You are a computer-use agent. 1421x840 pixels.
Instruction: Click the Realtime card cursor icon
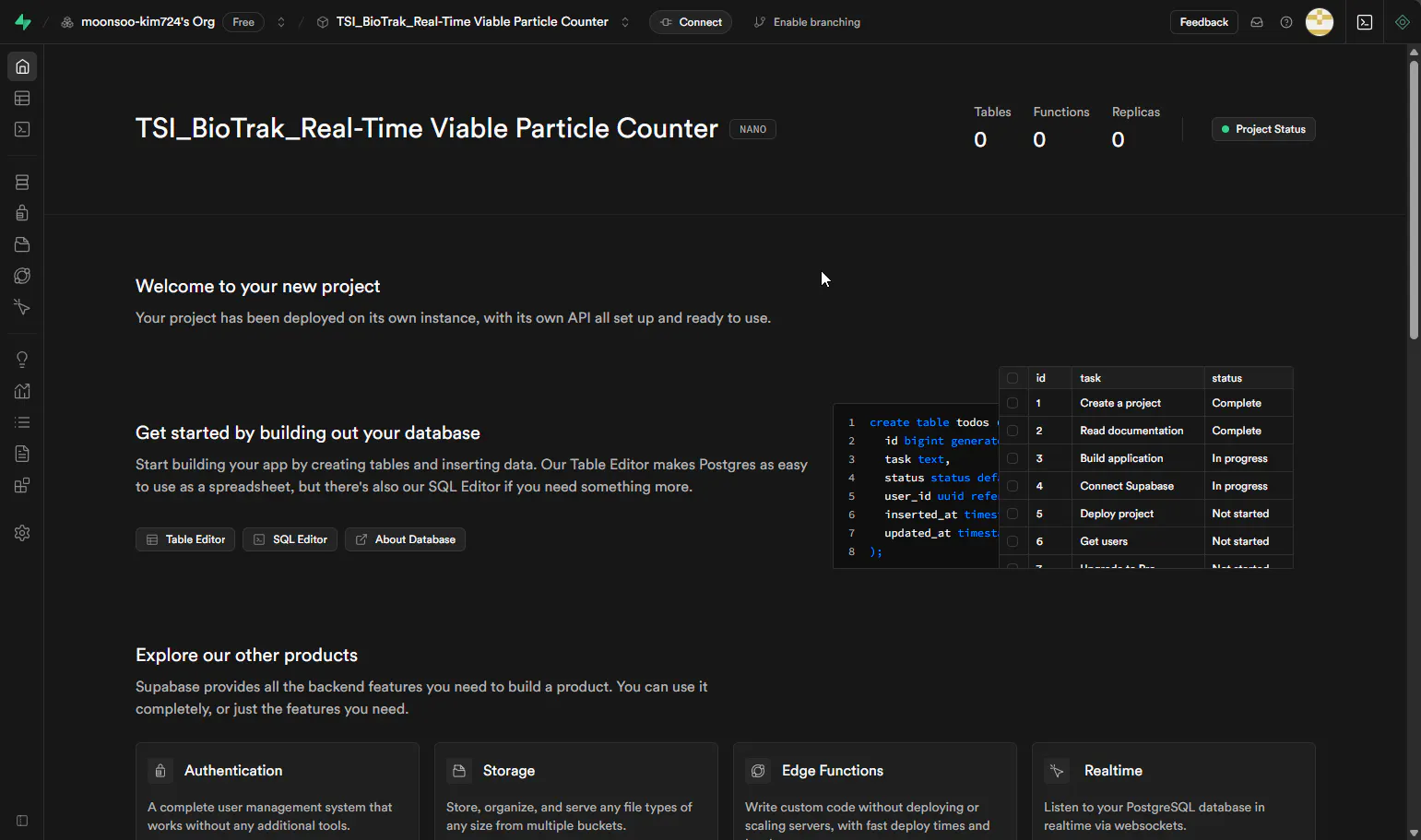coord(1057,771)
